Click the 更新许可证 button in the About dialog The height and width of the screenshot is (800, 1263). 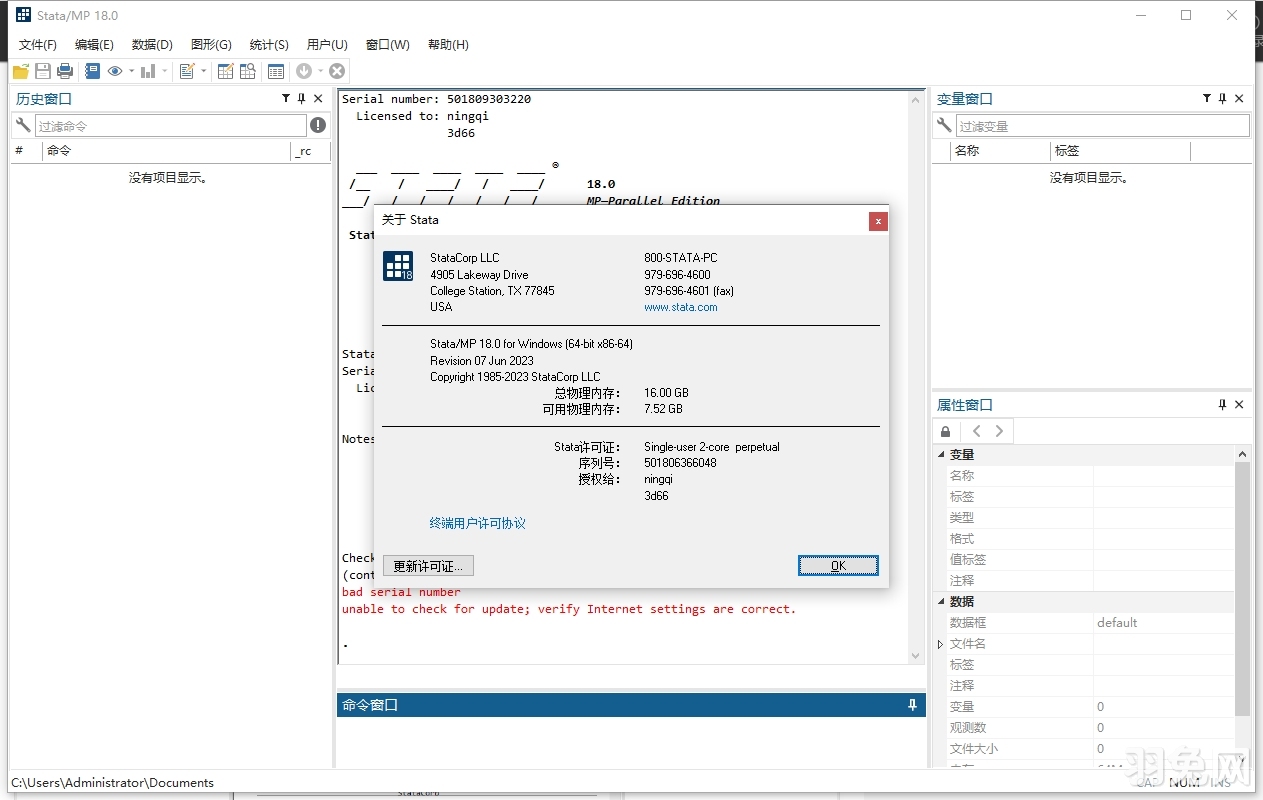pyautogui.click(x=428, y=565)
